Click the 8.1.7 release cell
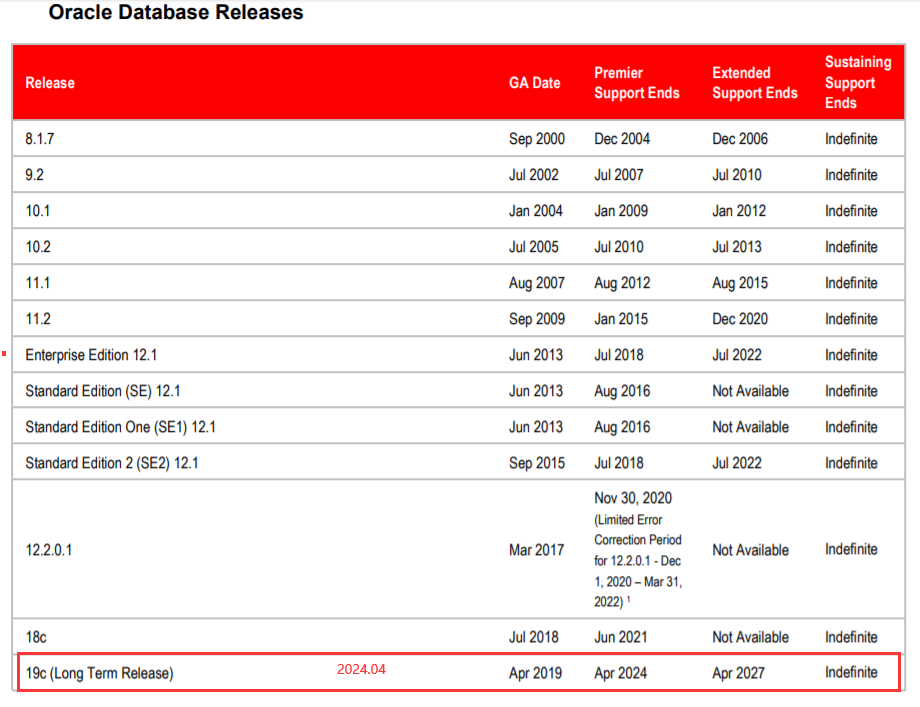The image size is (920, 707). pos(42,139)
